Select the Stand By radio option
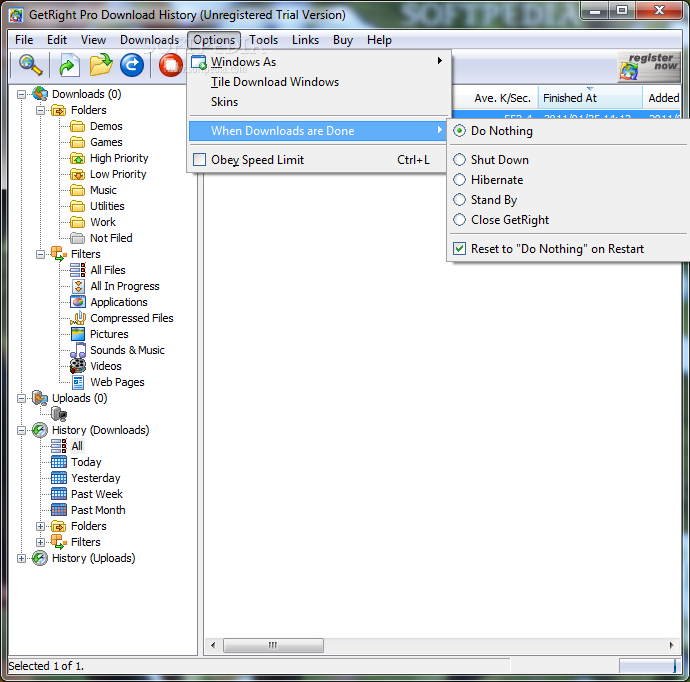690x682 pixels. (459, 199)
